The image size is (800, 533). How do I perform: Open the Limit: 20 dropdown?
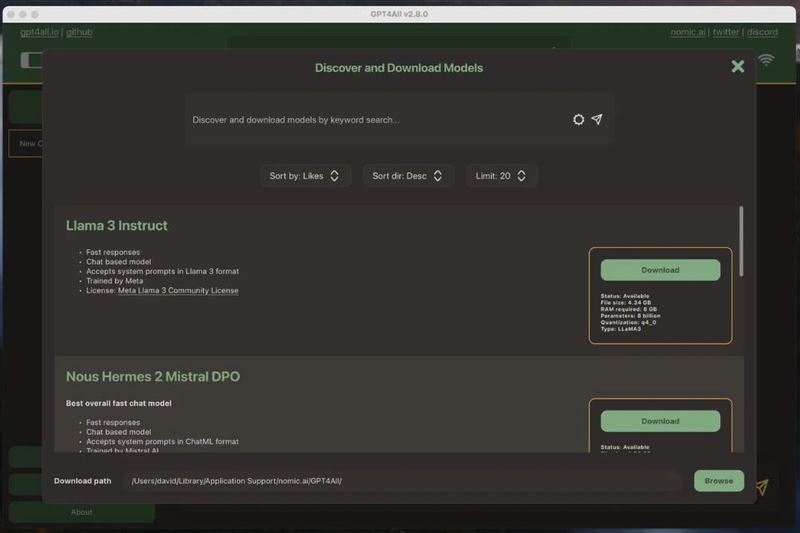point(501,176)
